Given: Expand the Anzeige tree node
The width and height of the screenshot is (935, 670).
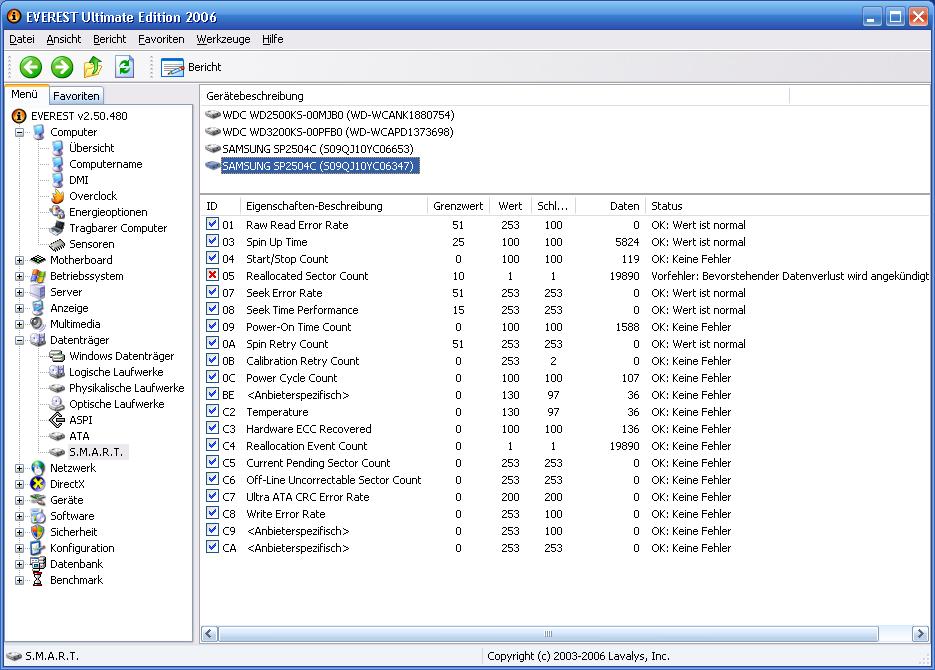Looking at the screenshot, I should [x=20, y=309].
